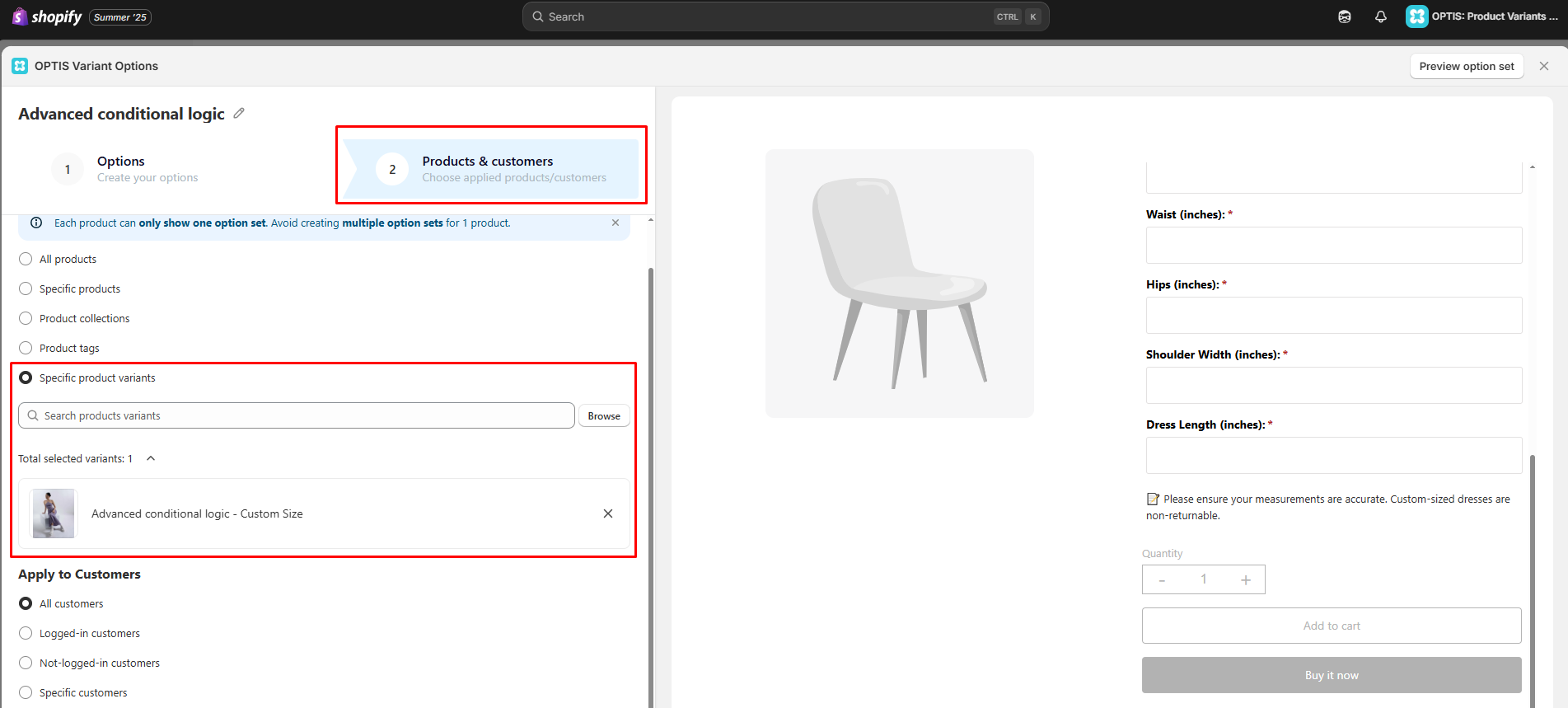Click the search icon in top bar
Image resolution: width=1568 pixels, height=708 pixels.
[538, 16]
